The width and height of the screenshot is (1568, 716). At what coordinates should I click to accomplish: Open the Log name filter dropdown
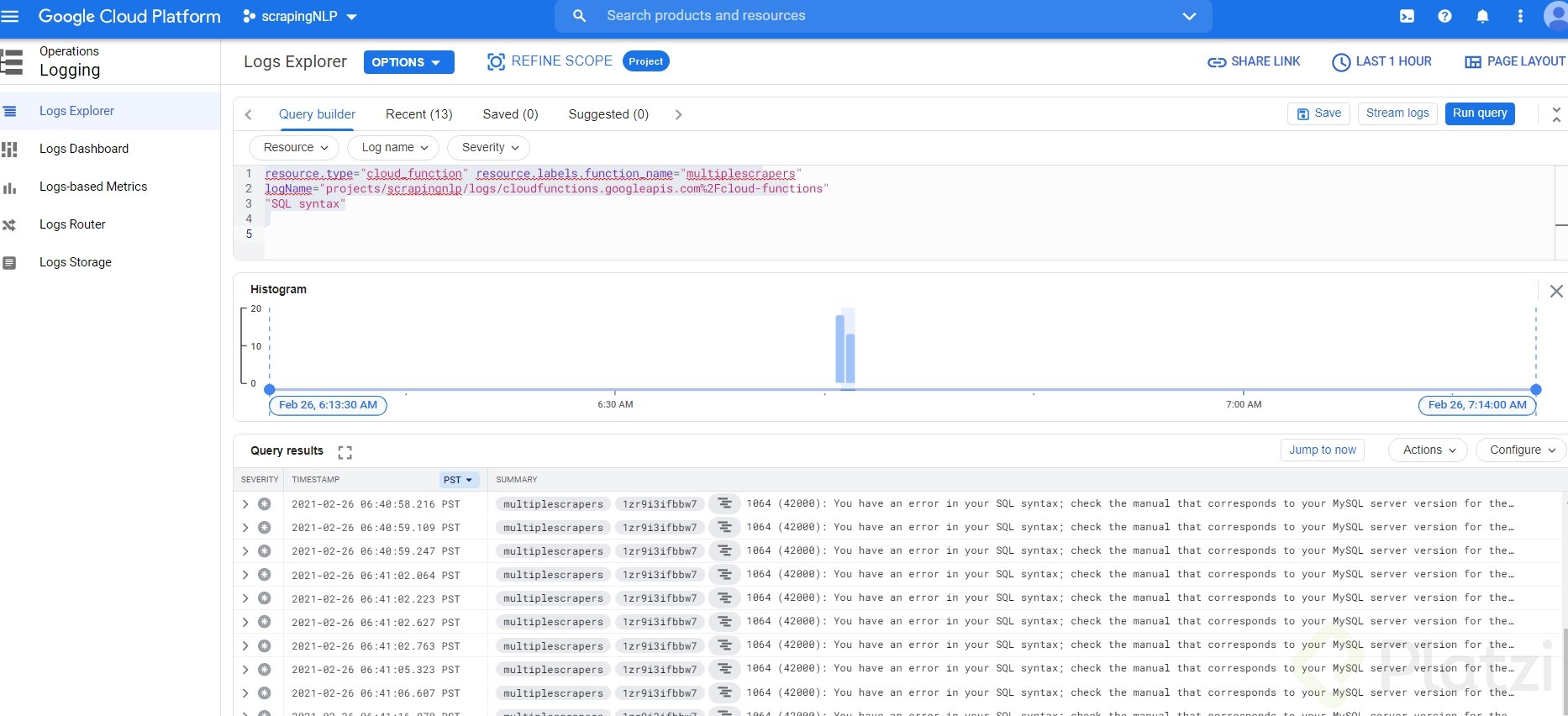tap(393, 147)
